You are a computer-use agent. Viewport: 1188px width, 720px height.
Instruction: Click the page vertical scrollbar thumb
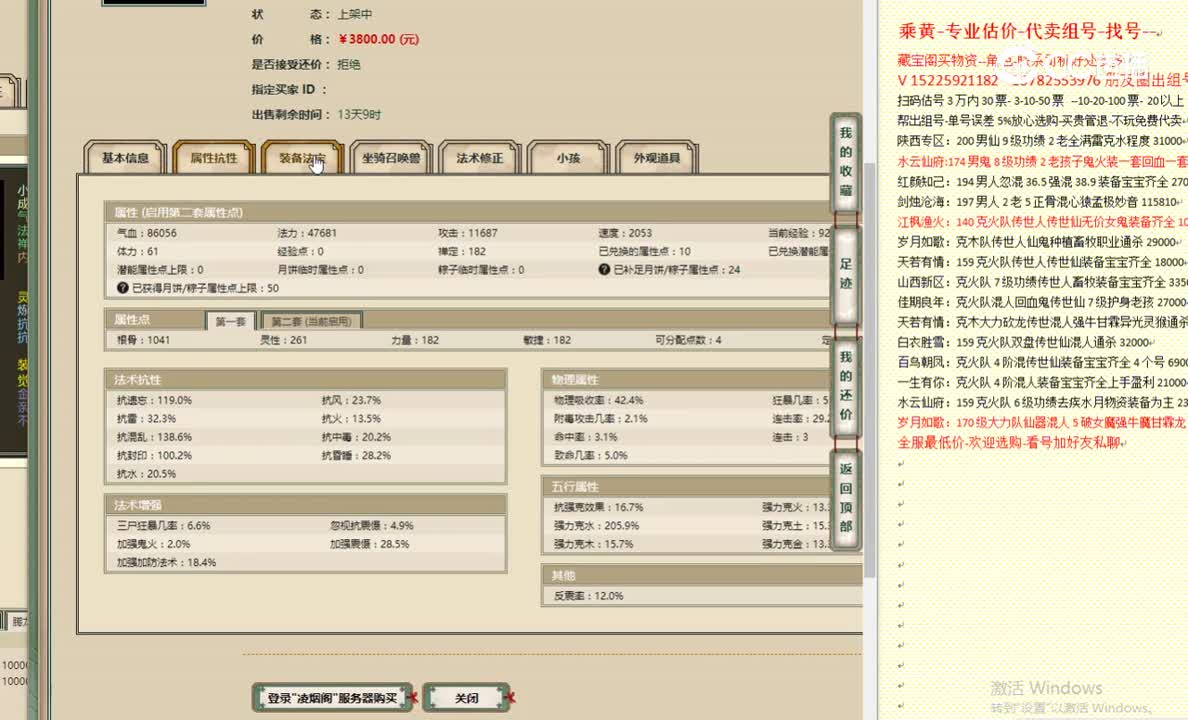[870, 371]
